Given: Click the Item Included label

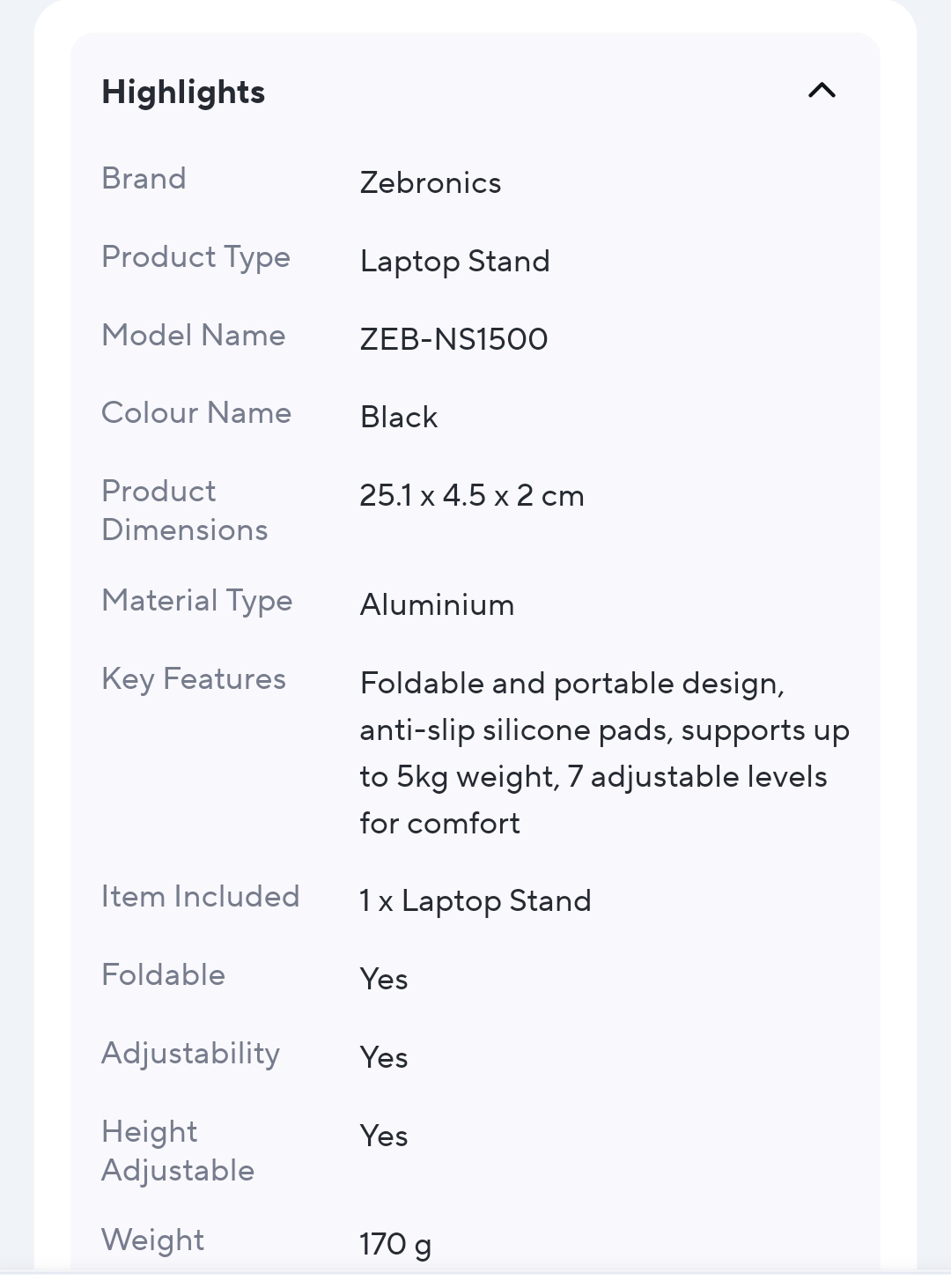Looking at the screenshot, I should tap(200, 897).
